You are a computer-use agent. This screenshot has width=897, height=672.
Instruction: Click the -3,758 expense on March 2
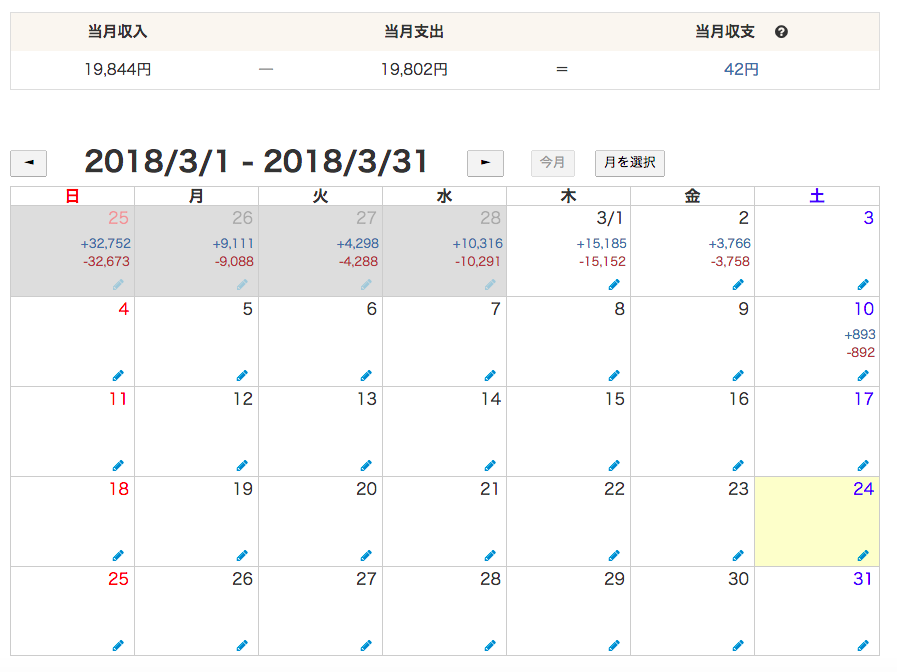[x=730, y=262]
